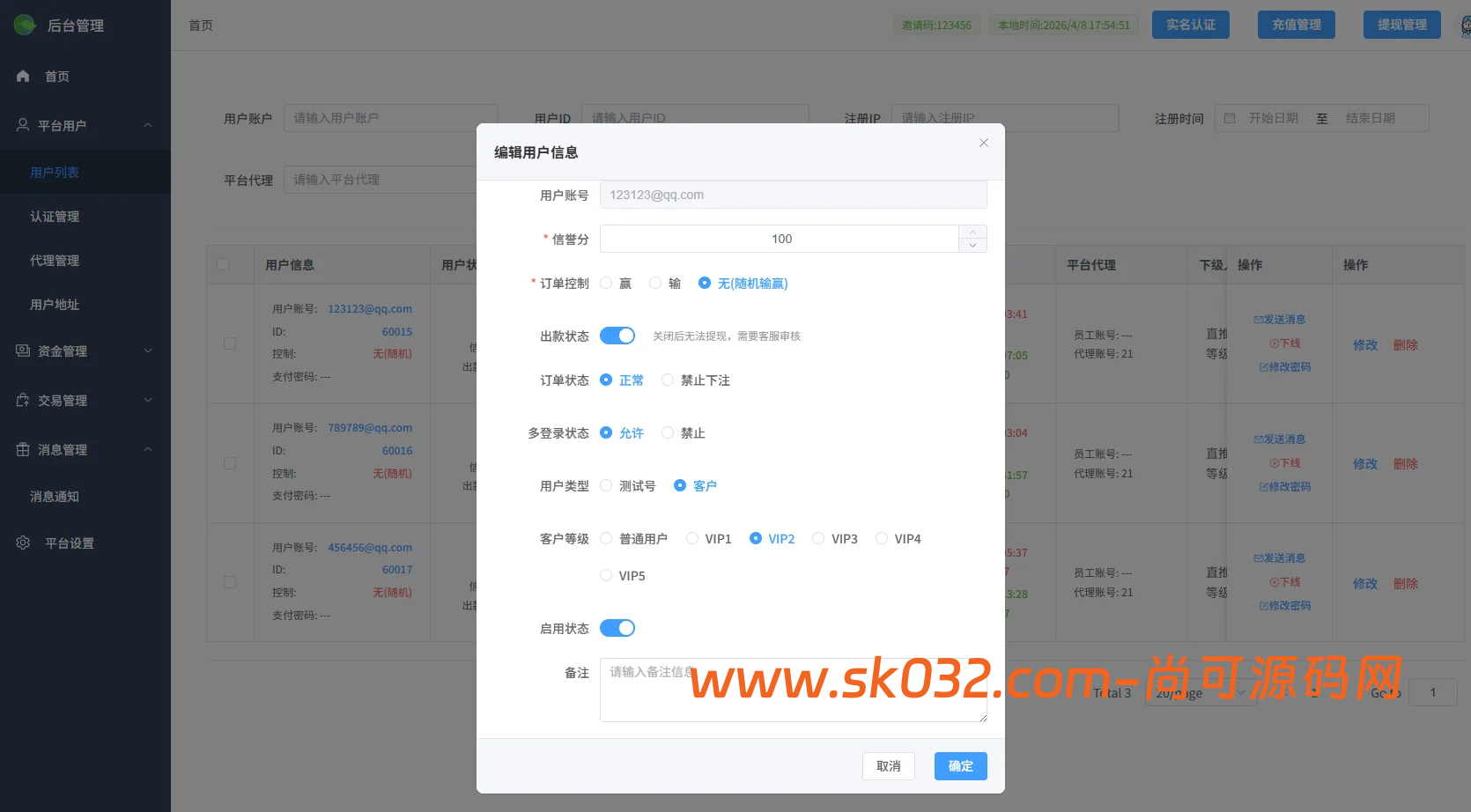Click the pagination Go to page input
The image size is (1471, 812).
1432,692
